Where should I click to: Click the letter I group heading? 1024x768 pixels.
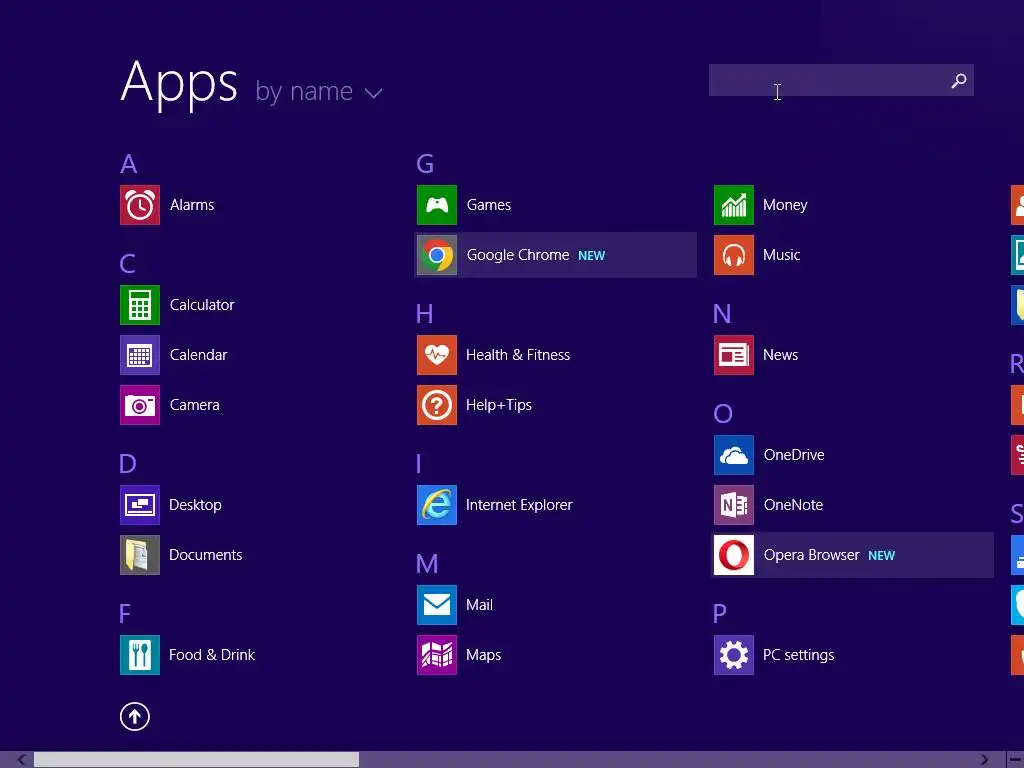coord(419,464)
